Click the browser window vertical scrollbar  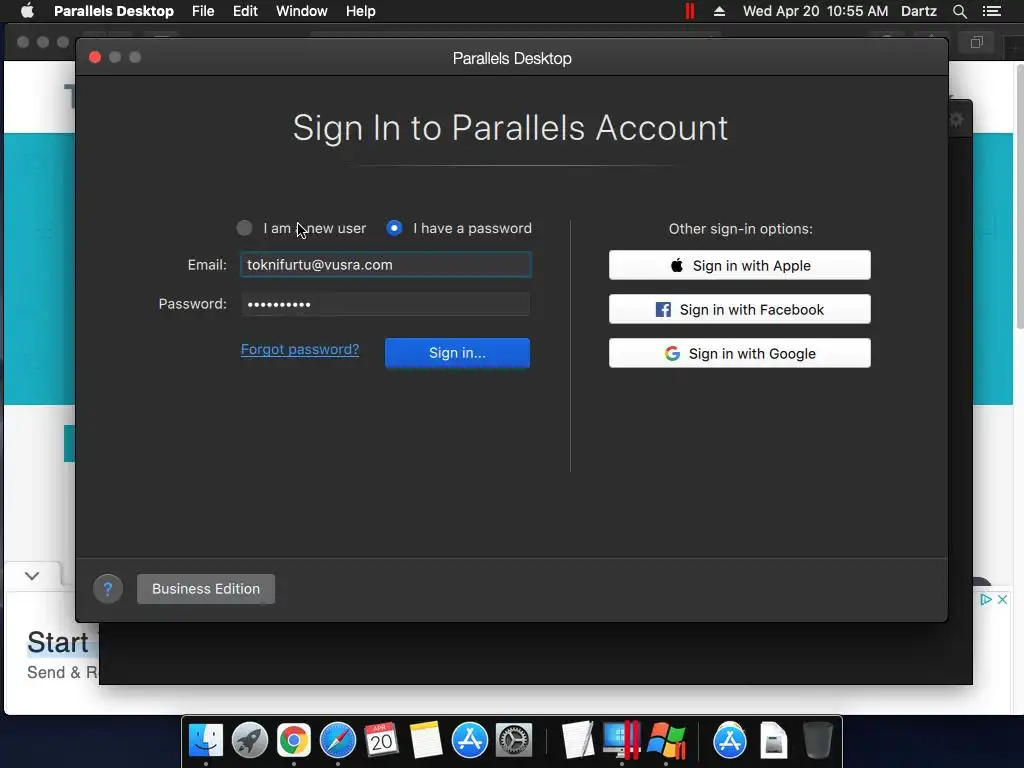click(x=1020, y=196)
